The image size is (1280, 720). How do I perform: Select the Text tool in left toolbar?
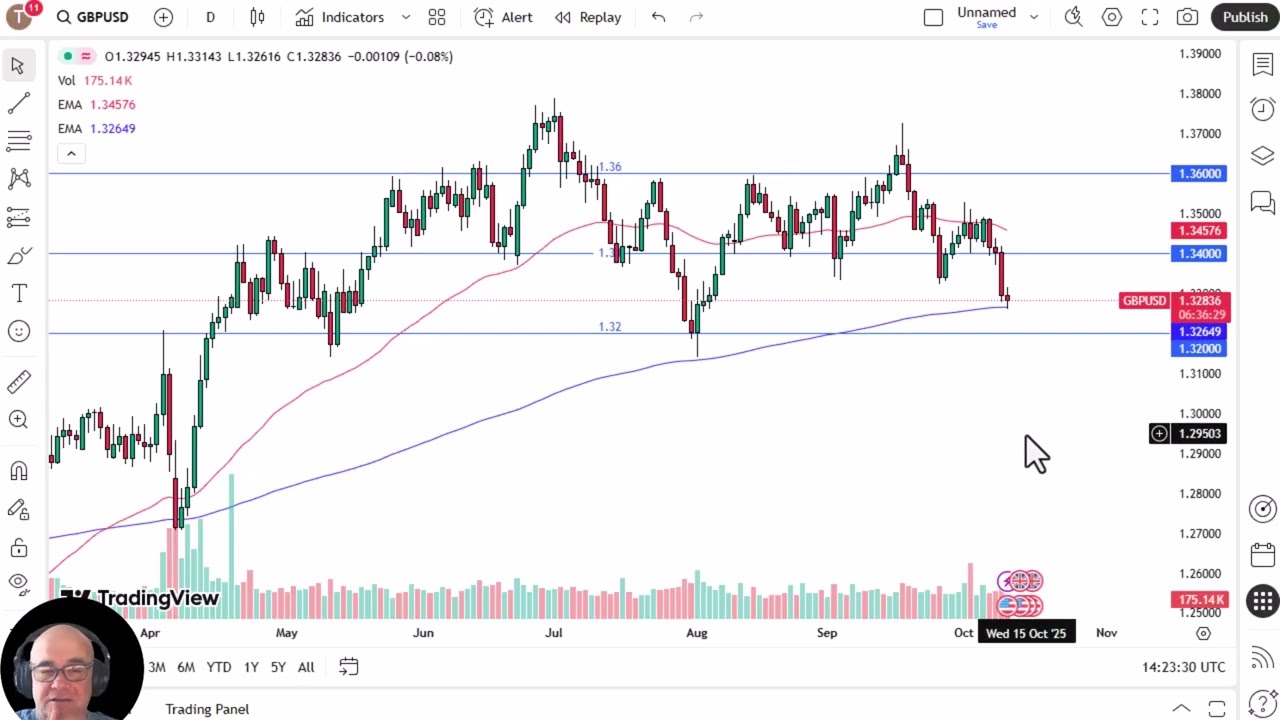(19, 293)
